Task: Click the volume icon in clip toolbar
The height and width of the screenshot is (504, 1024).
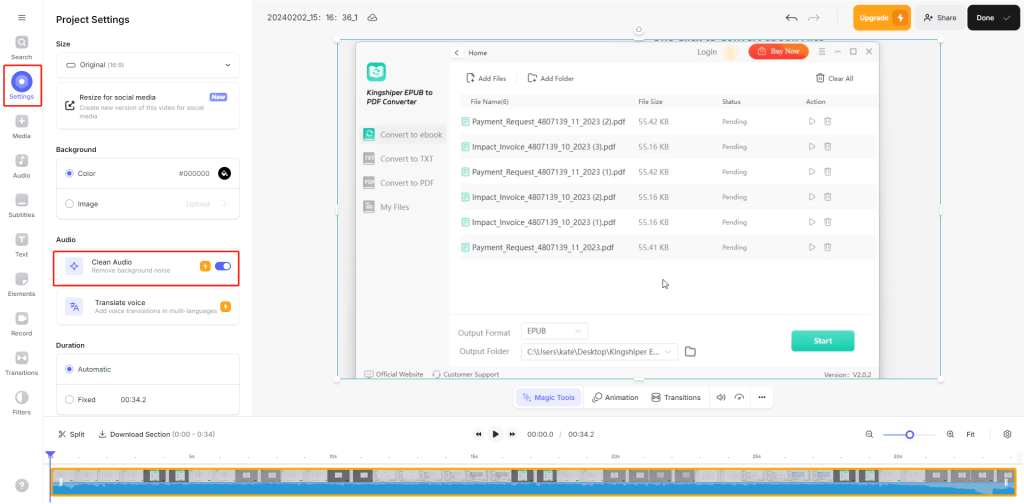Action: click(x=721, y=397)
